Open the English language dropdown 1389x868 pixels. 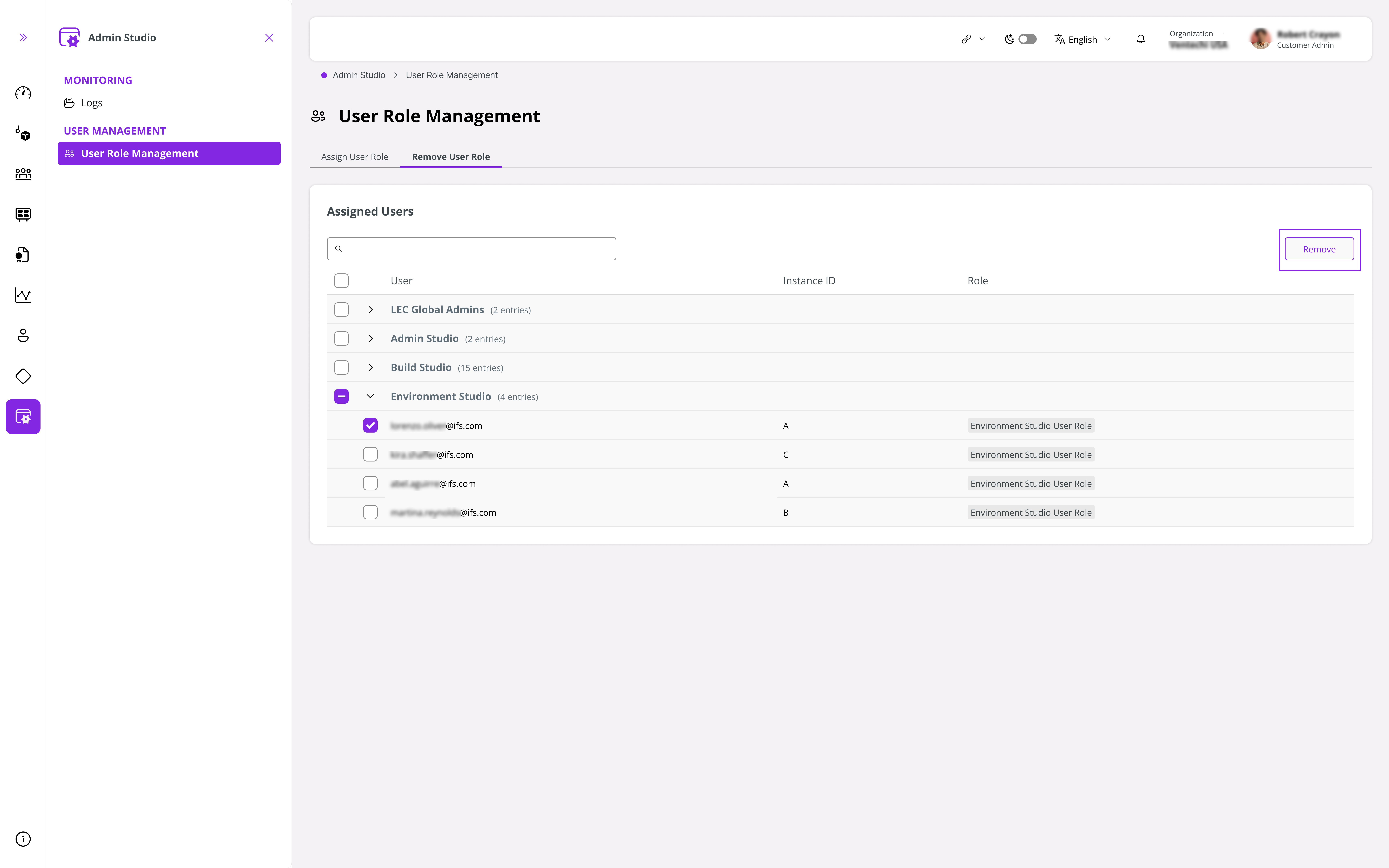point(1082,39)
